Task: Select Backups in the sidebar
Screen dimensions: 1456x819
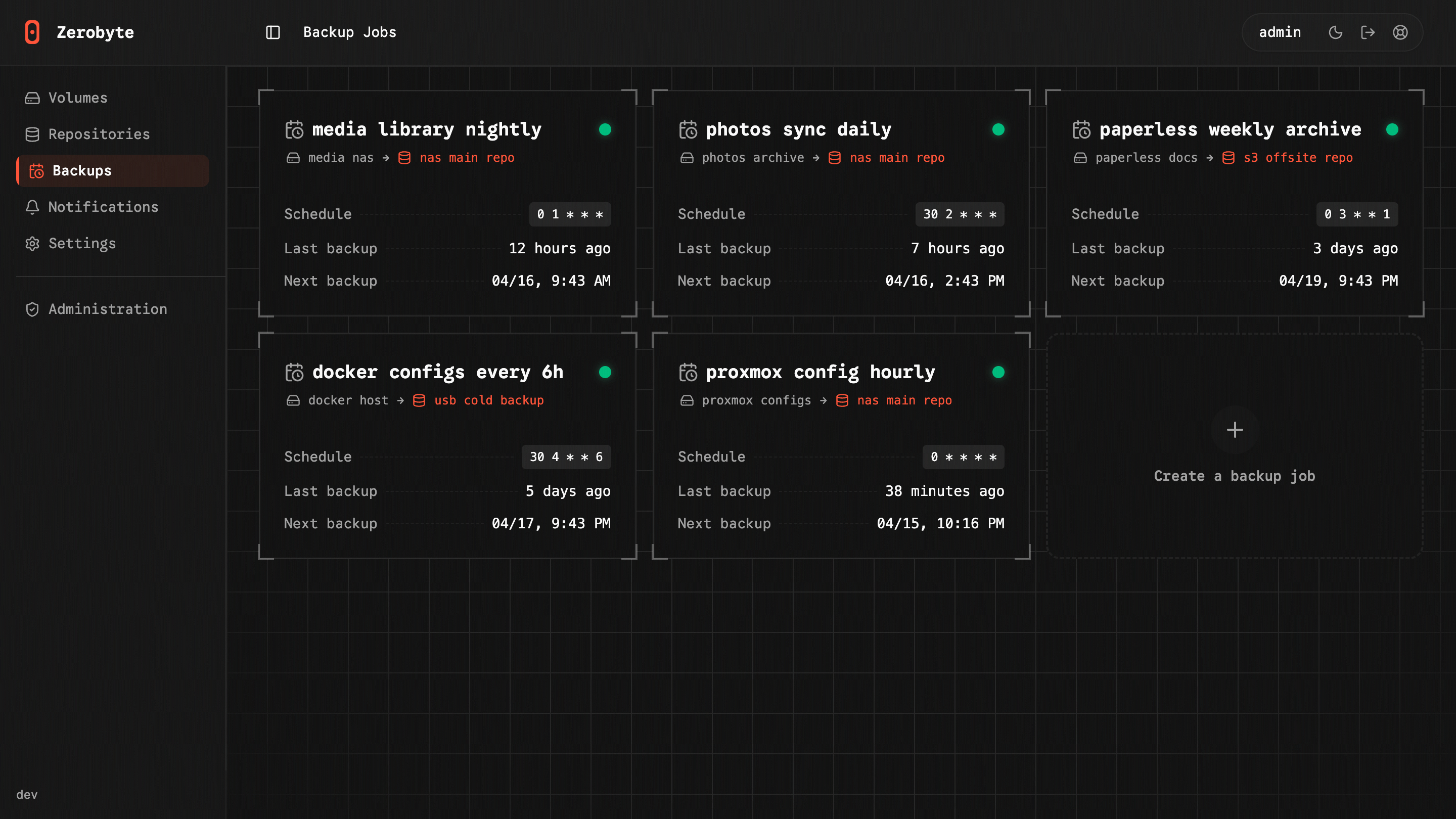Action: click(113, 171)
